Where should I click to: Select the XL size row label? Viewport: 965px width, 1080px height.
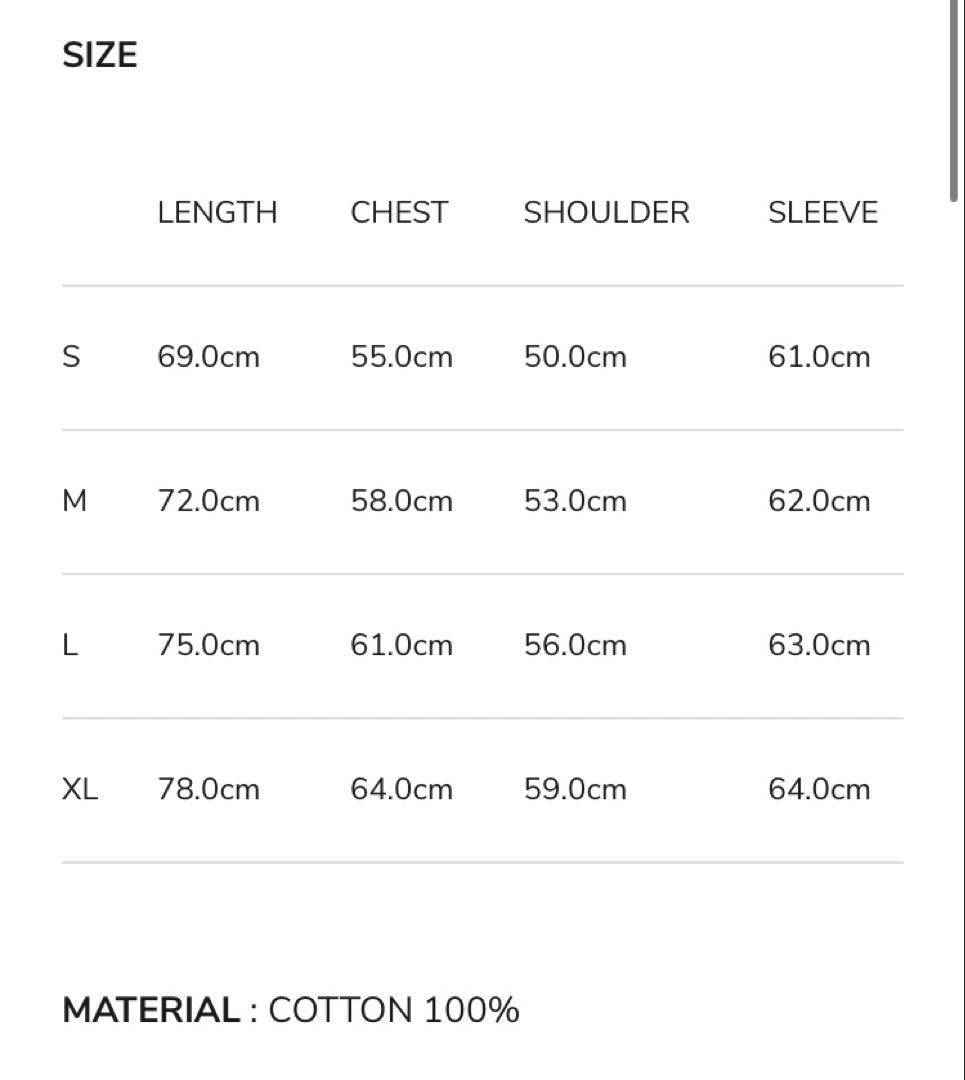point(80,789)
